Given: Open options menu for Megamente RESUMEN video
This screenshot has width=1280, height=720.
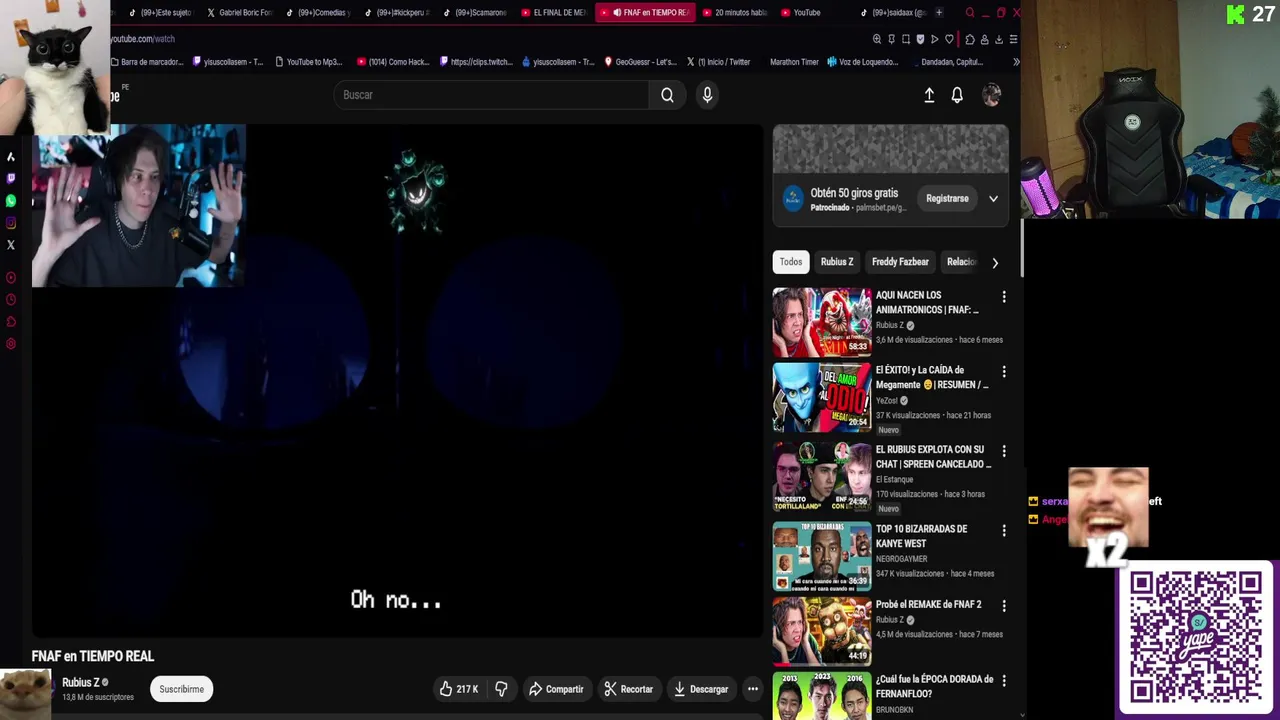Looking at the screenshot, I should tap(1004, 372).
